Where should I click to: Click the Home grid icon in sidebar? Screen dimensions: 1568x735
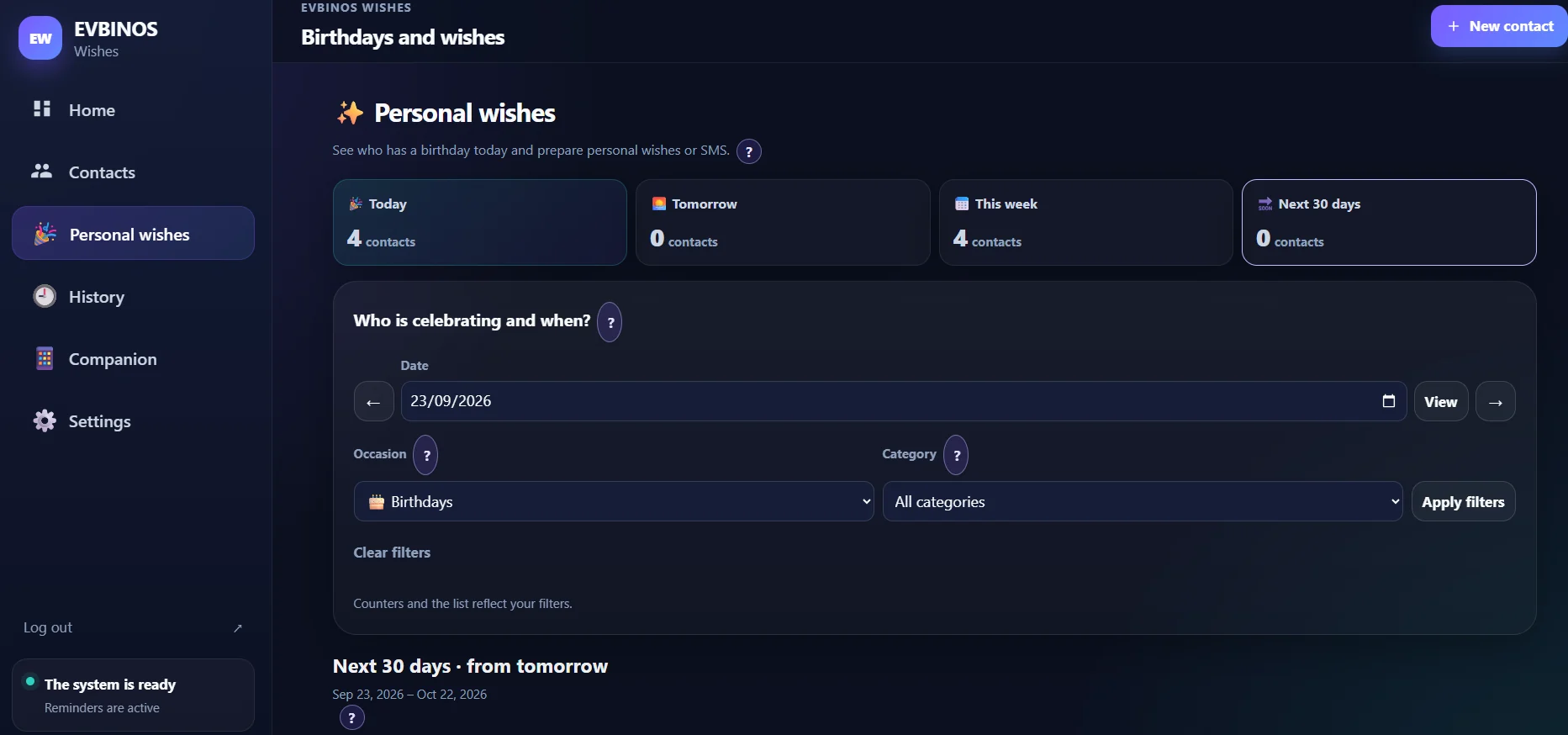(42, 108)
